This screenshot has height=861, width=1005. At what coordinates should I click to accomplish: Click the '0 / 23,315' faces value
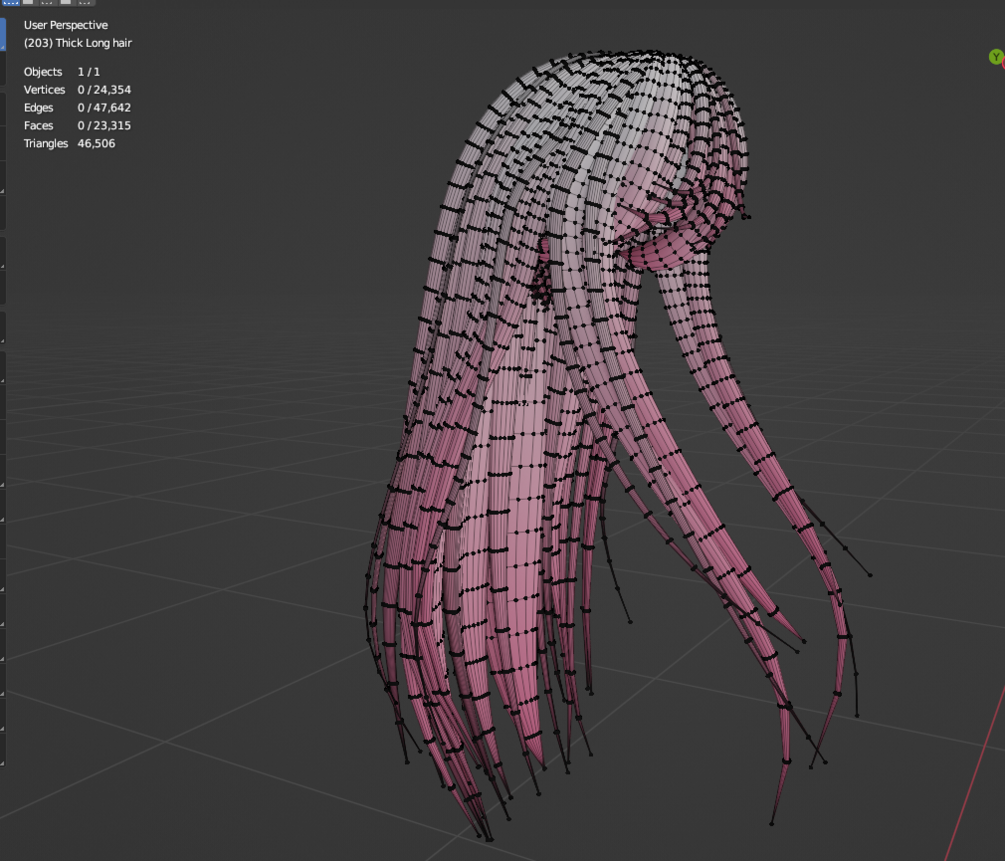click(104, 126)
